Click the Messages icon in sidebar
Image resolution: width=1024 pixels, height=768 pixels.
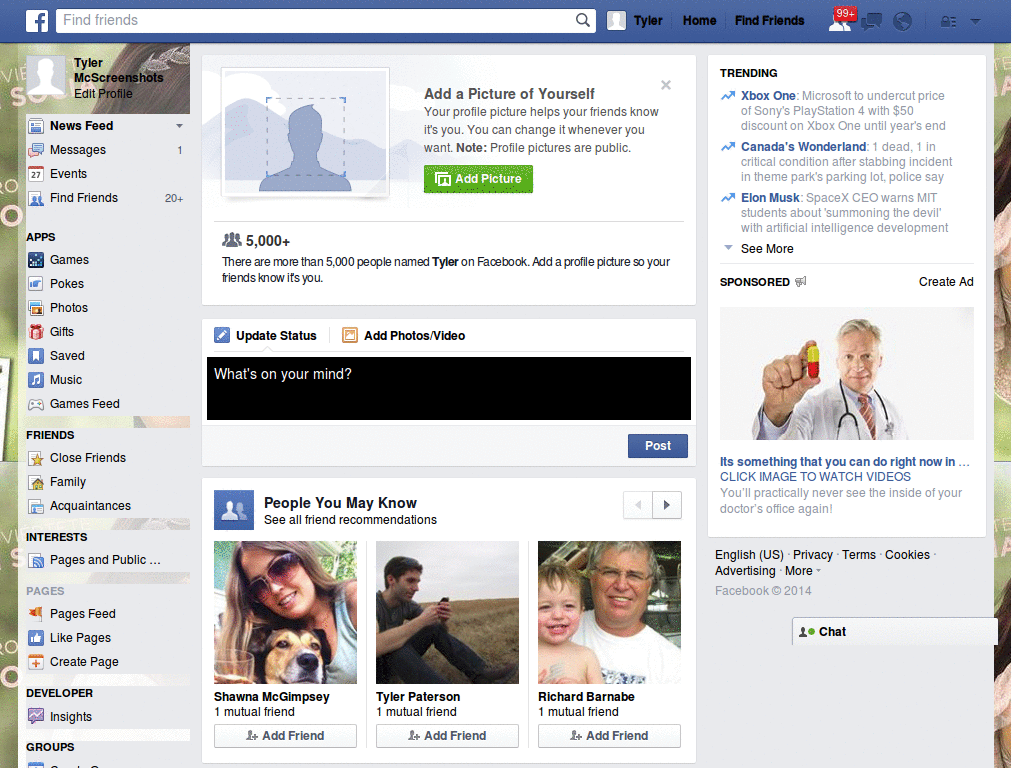(36, 150)
